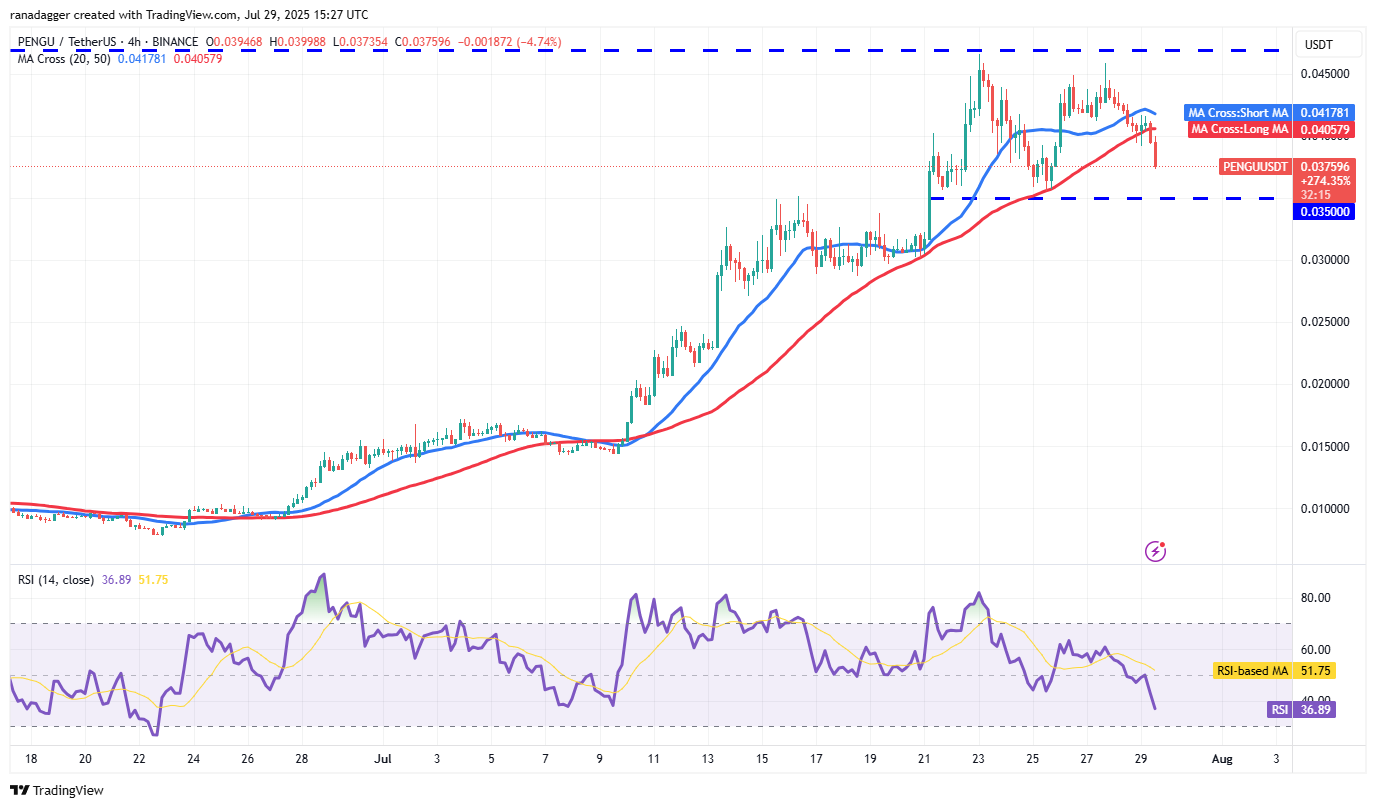Click the purple lightning bolt event icon
Viewport: 1376px width, 808px height.
point(1155,550)
